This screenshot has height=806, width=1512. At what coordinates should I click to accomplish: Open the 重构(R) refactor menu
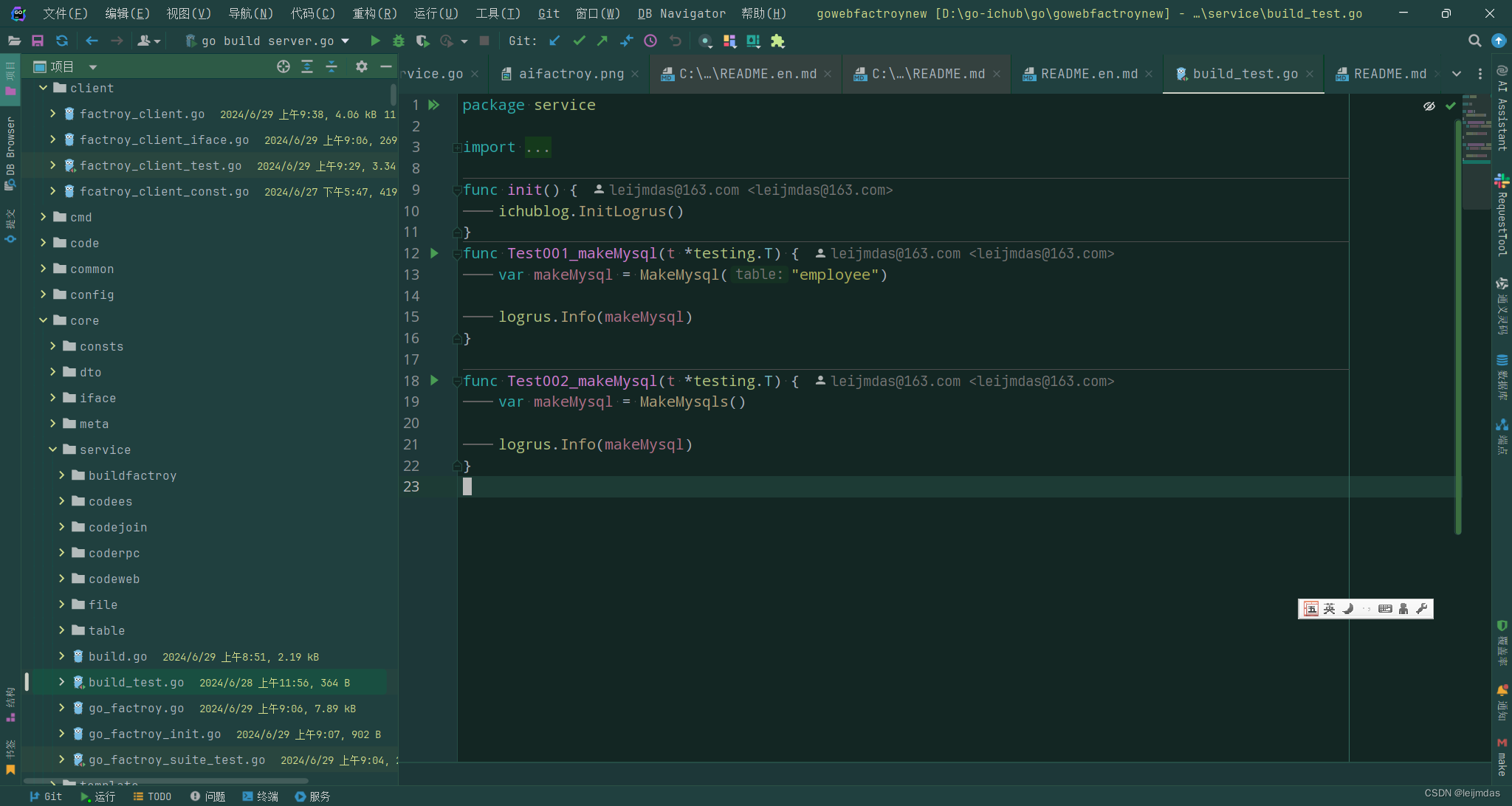(374, 13)
